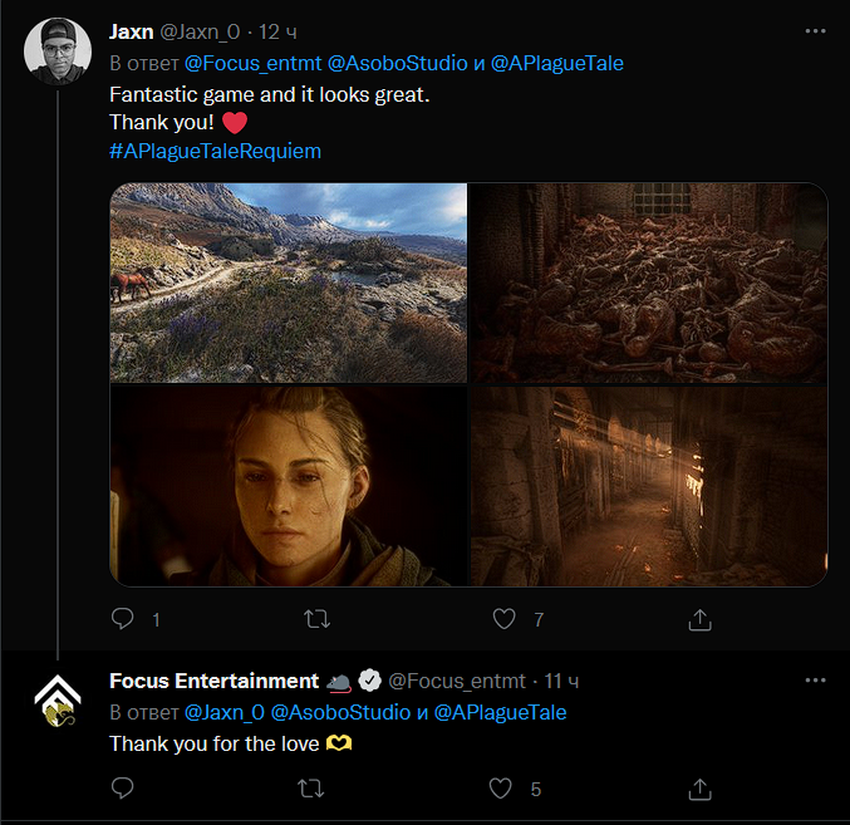Like the Focus Entertainment reply
The image size is (850, 825).
coord(500,789)
